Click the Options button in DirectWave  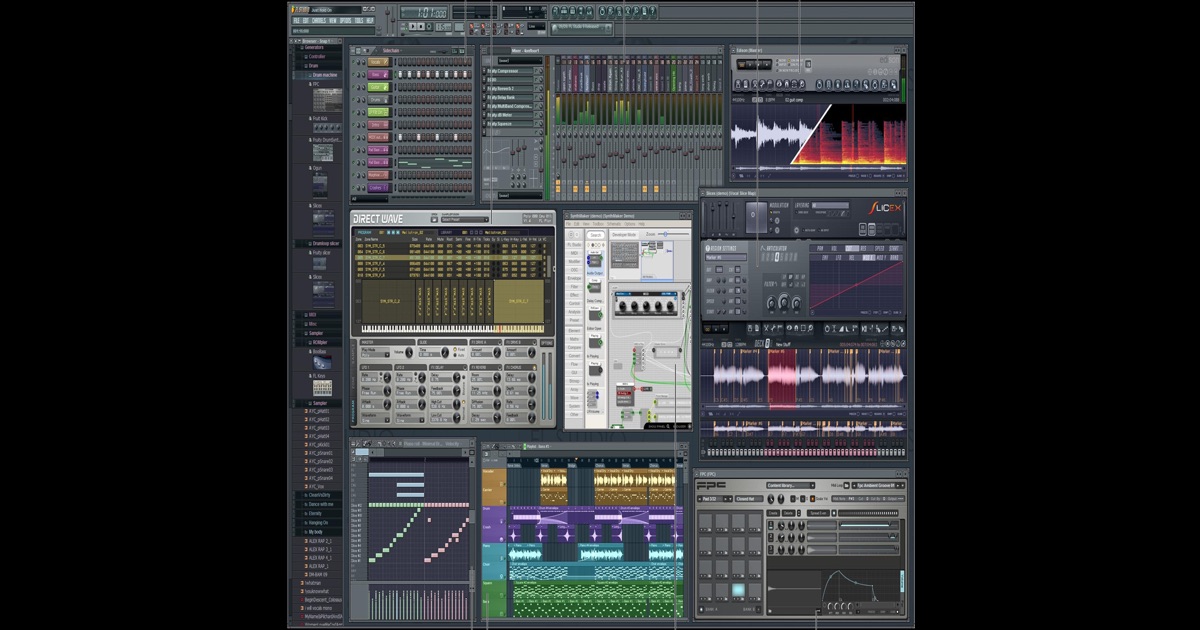tap(547, 341)
